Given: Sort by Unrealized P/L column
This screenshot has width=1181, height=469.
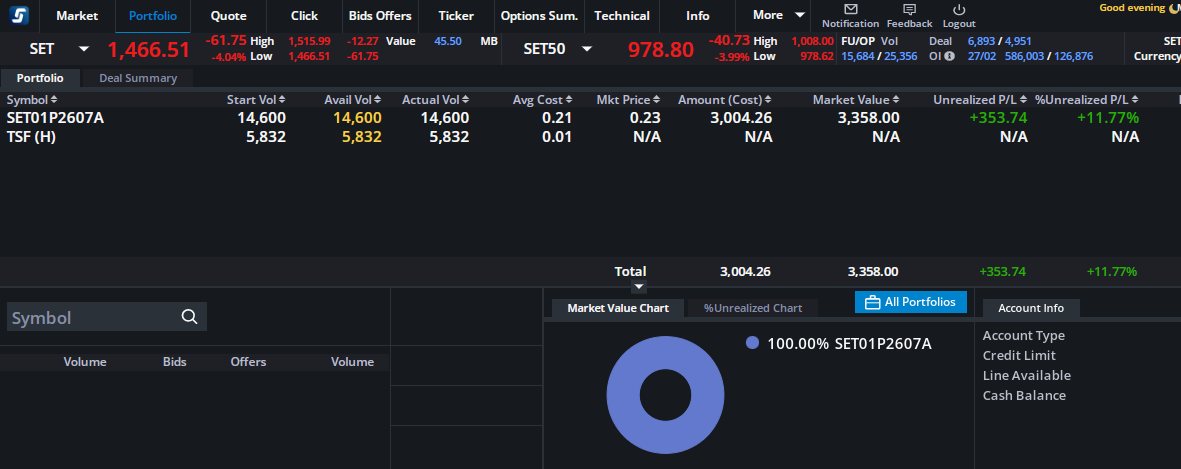Looking at the screenshot, I should click(981, 99).
